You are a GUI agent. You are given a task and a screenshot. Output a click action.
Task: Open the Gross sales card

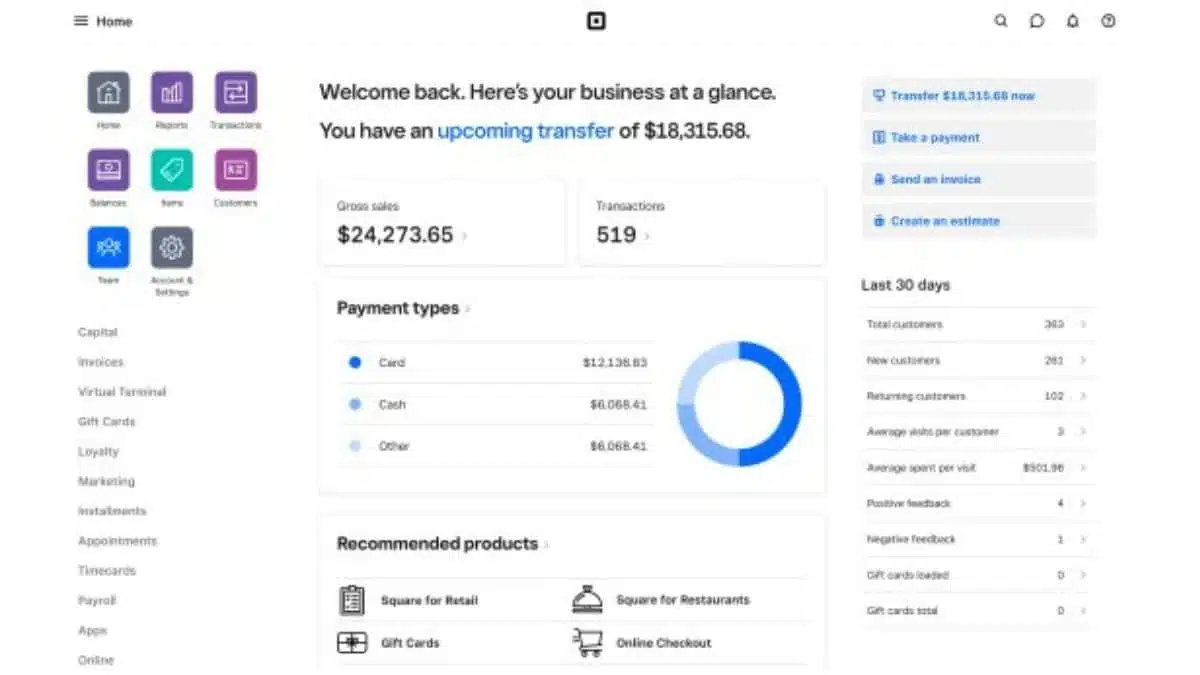[442, 223]
